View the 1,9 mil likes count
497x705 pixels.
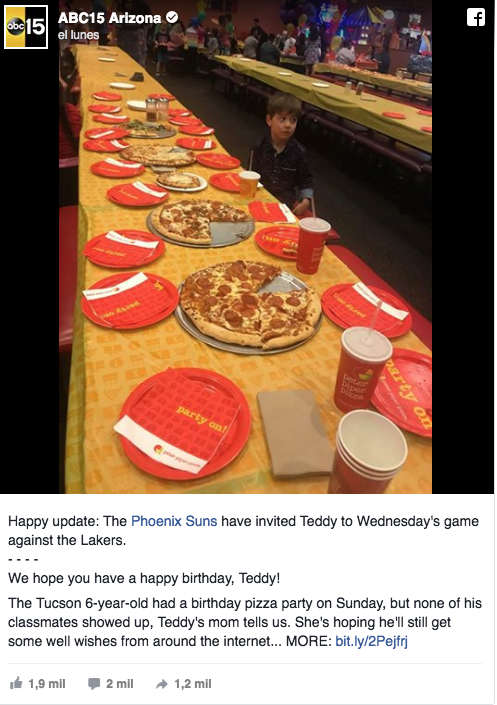click(47, 684)
